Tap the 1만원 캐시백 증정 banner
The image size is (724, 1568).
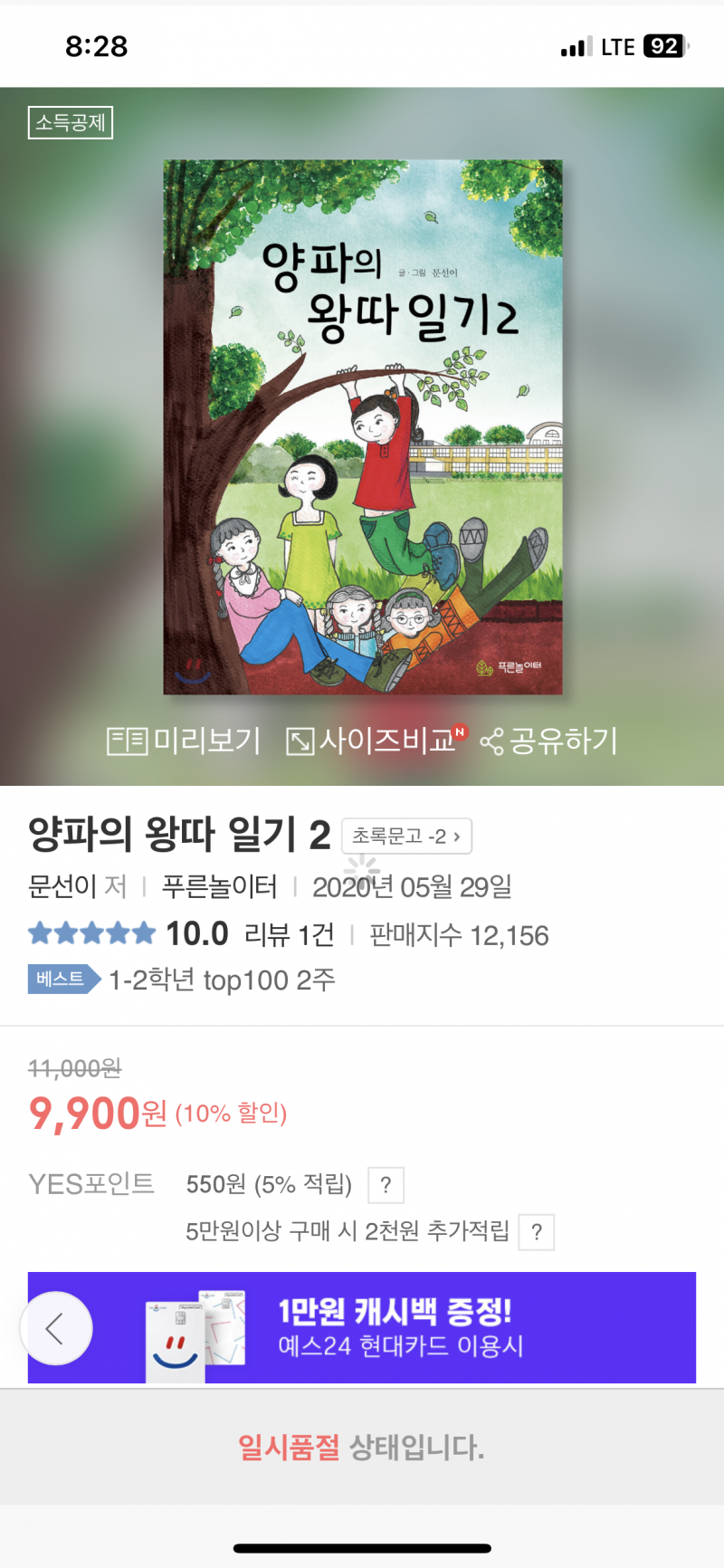click(362, 1327)
